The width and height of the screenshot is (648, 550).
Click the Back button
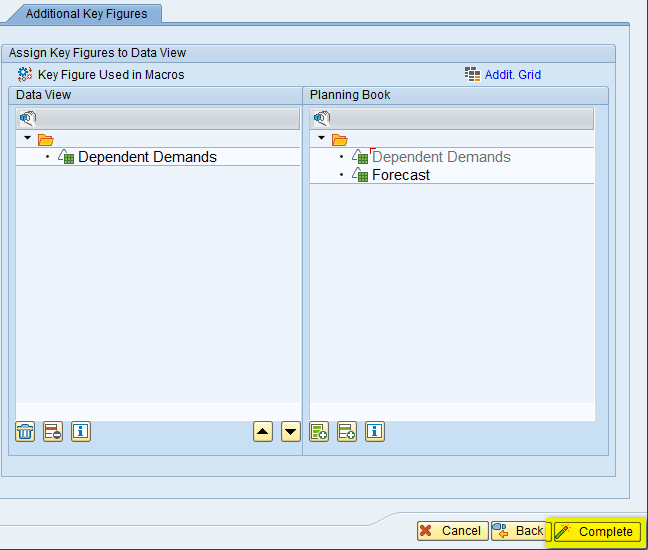(x=522, y=531)
